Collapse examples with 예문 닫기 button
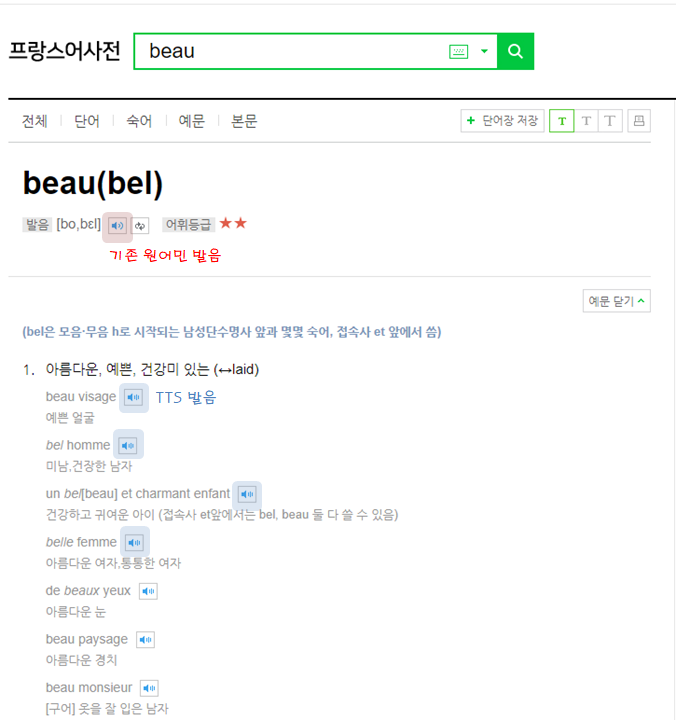The height and width of the screenshot is (720, 676). coord(617,301)
